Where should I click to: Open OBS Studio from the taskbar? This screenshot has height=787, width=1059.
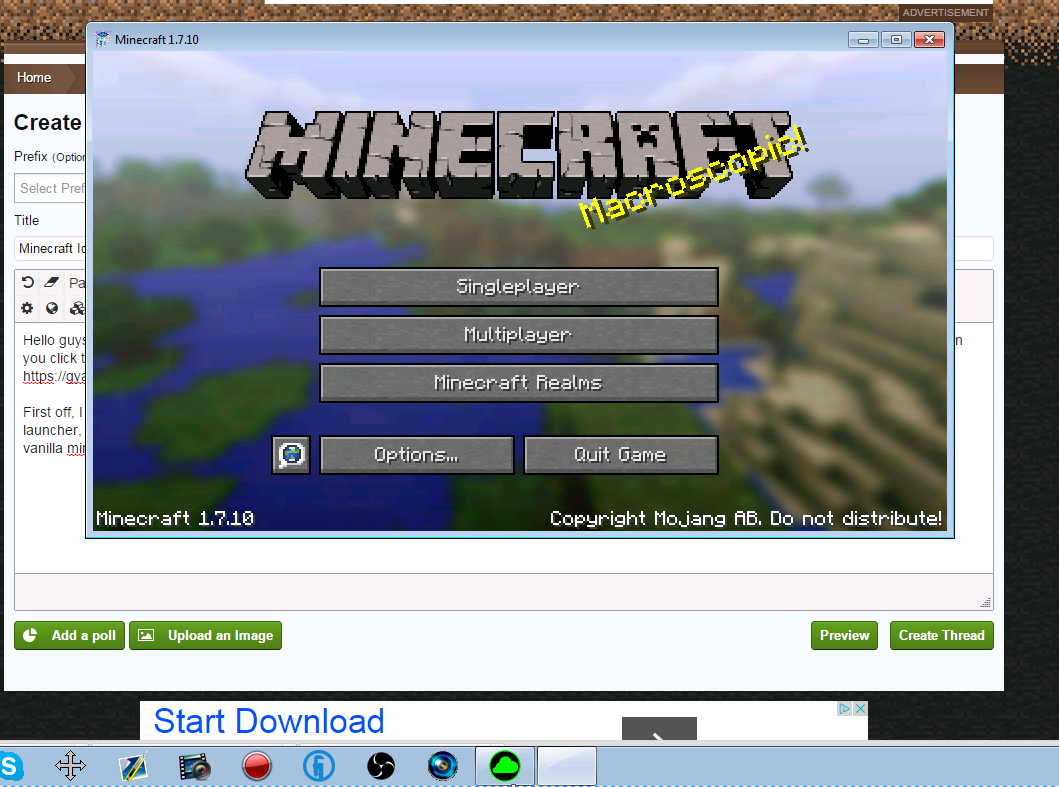point(381,767)
